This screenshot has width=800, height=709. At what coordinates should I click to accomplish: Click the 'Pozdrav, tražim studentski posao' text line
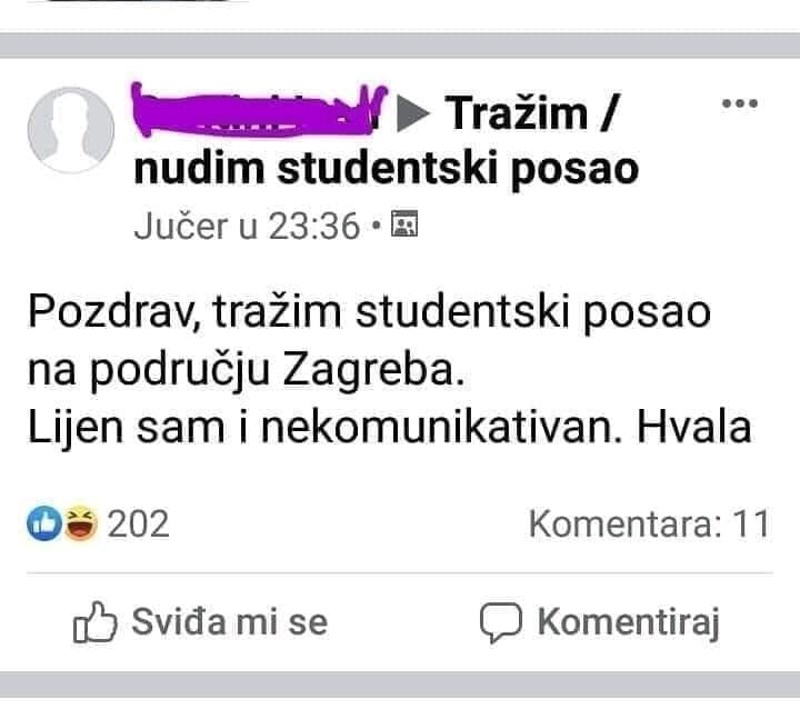(369, 313)
